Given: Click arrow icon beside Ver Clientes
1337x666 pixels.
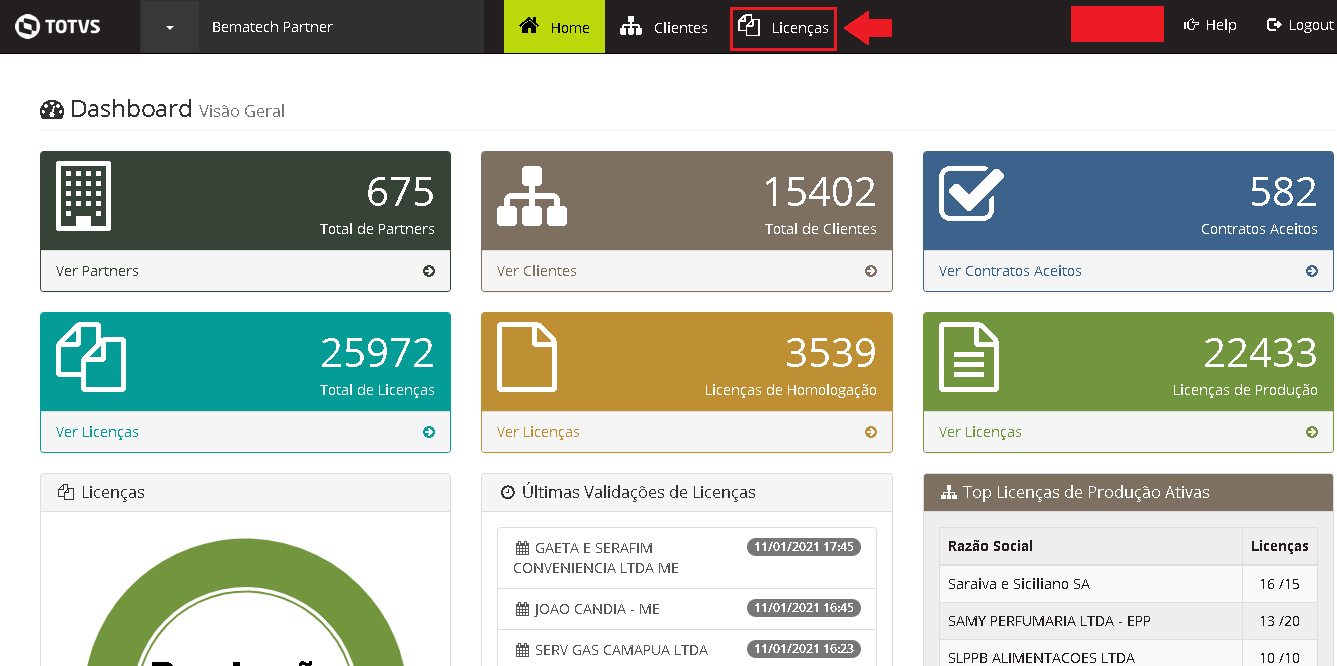Looking at the screenshot, I should point(871,271).
